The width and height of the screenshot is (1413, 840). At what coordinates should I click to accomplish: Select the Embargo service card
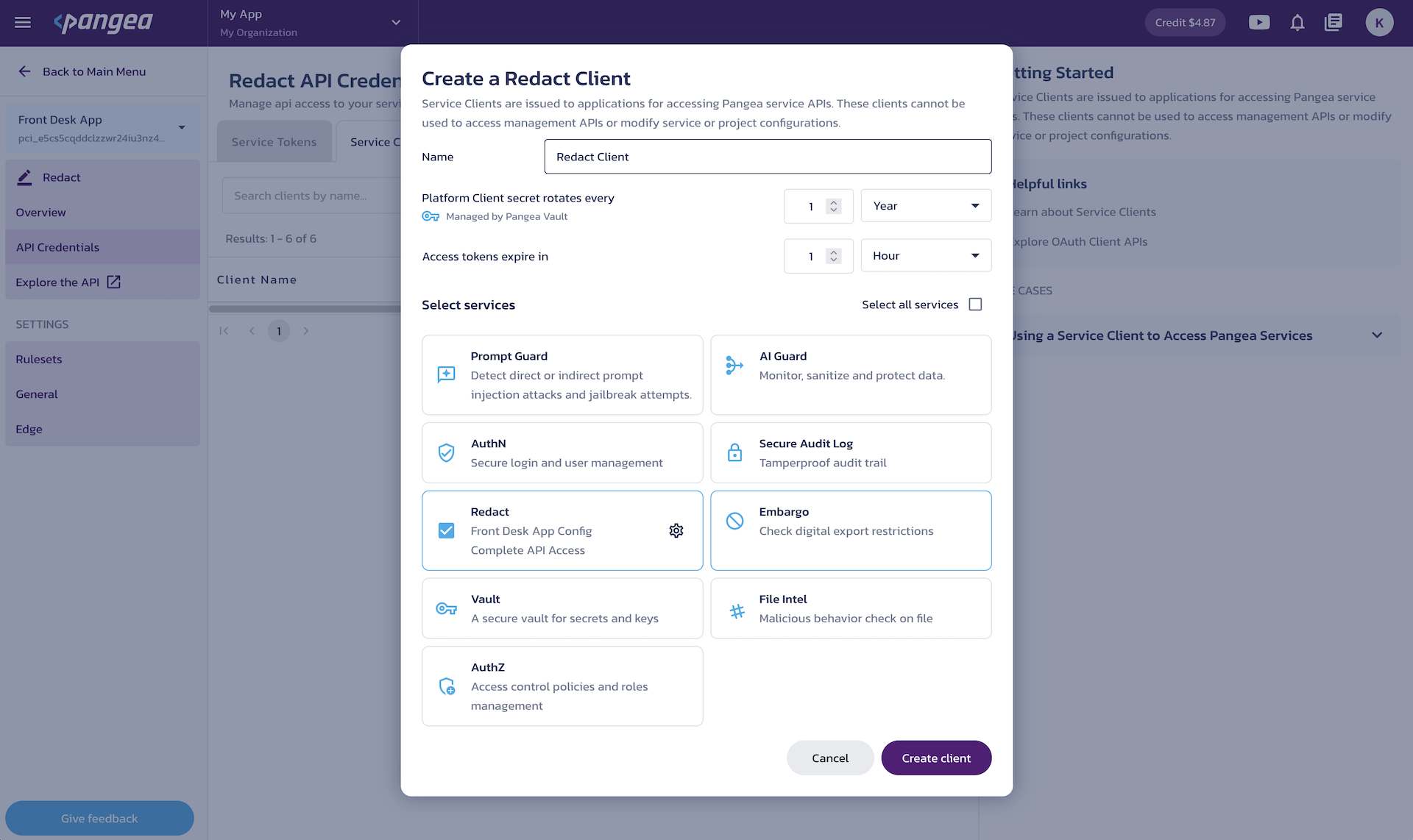[851, 530]
